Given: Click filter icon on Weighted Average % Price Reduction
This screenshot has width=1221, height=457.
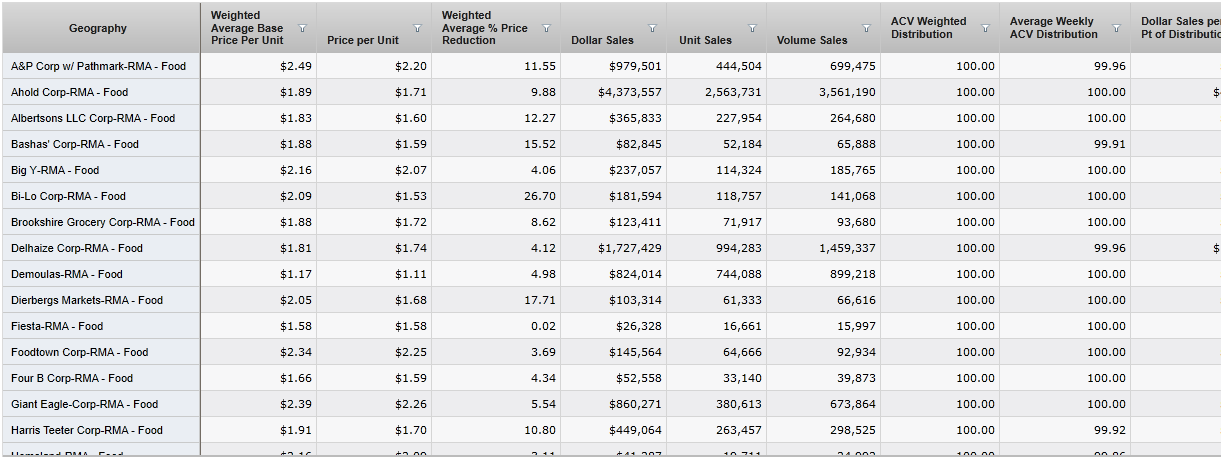Looking at the screenshot, I should click(546, 28).
